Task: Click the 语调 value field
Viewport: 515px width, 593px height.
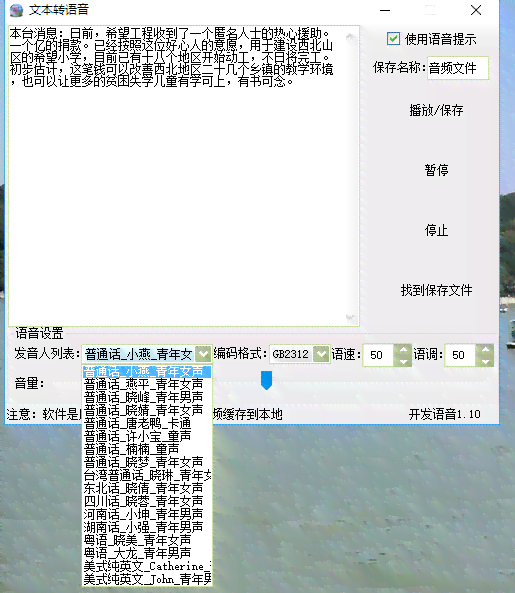Action: point(461,355)
